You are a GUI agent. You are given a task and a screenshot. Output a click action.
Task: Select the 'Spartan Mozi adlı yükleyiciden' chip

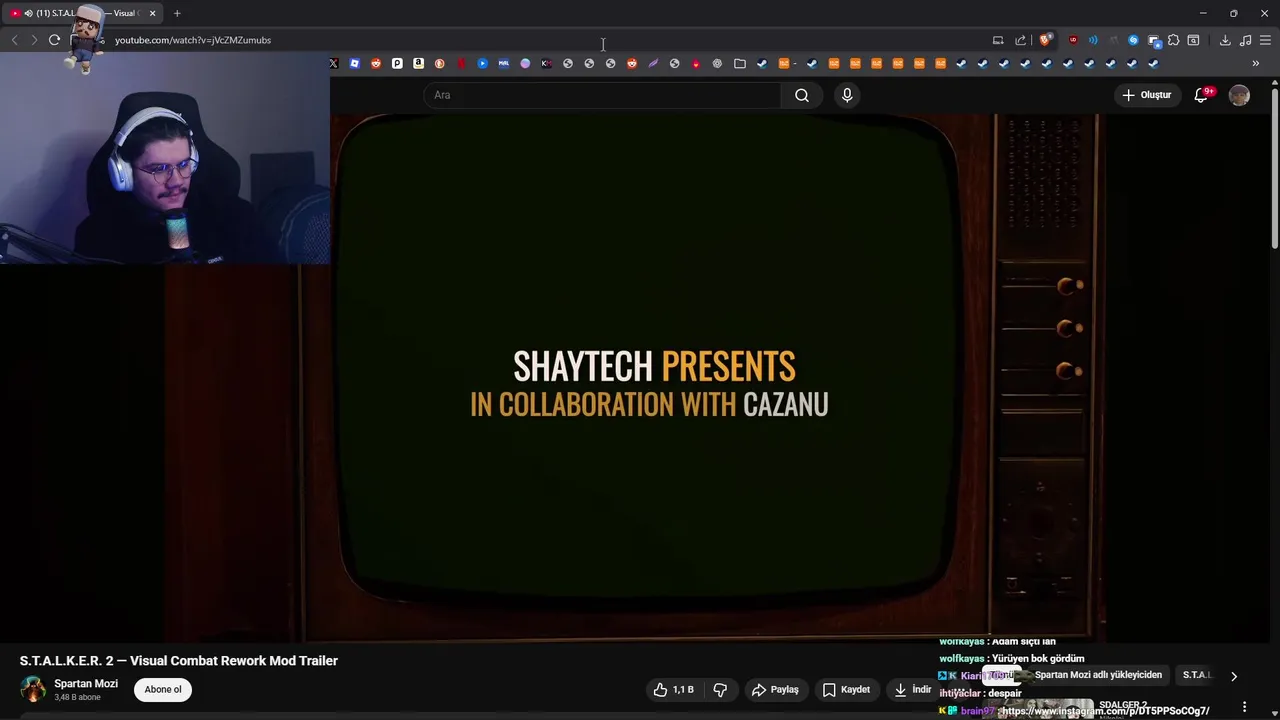1098,675
